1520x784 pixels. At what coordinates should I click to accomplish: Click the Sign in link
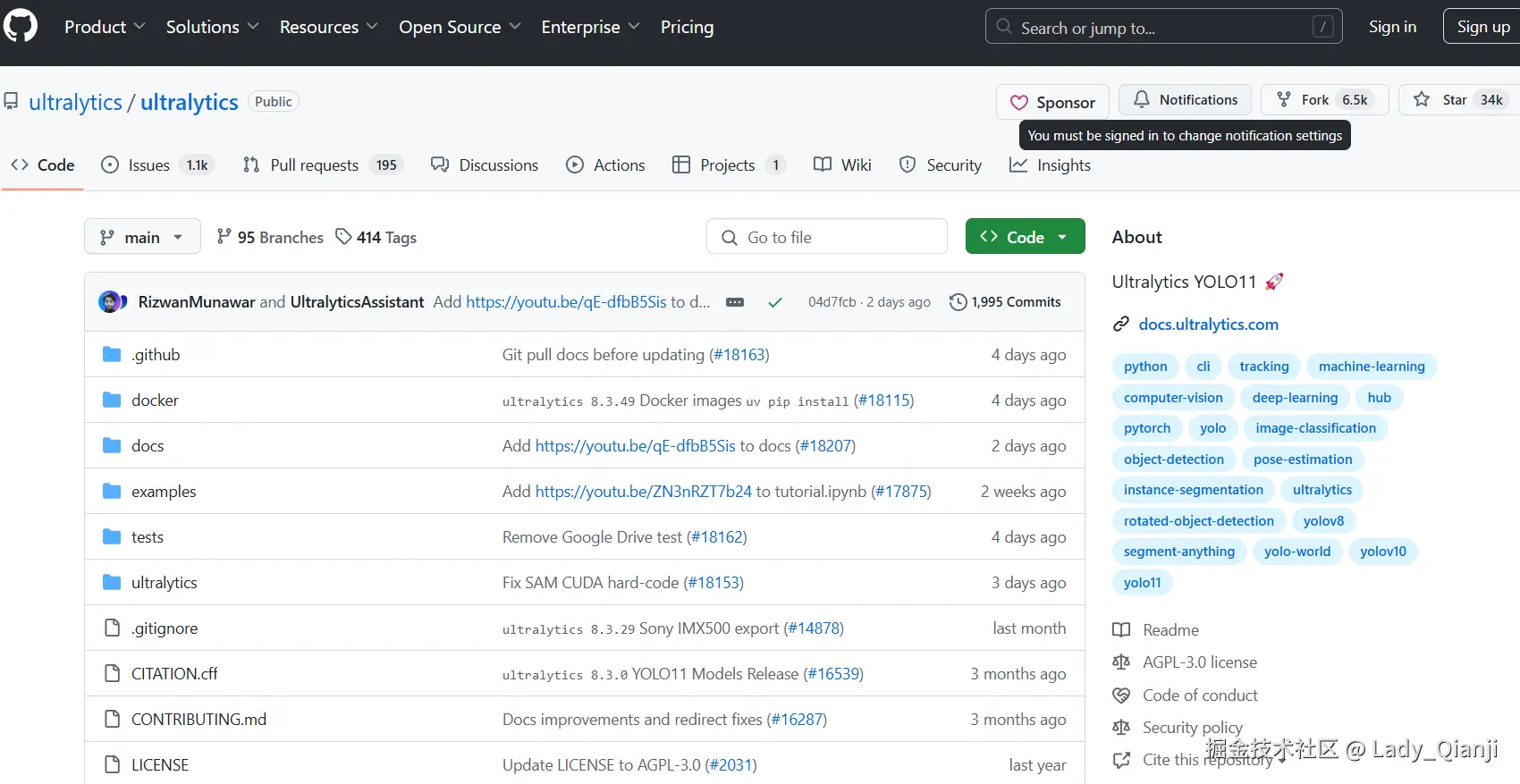(x=1392, y=27)
